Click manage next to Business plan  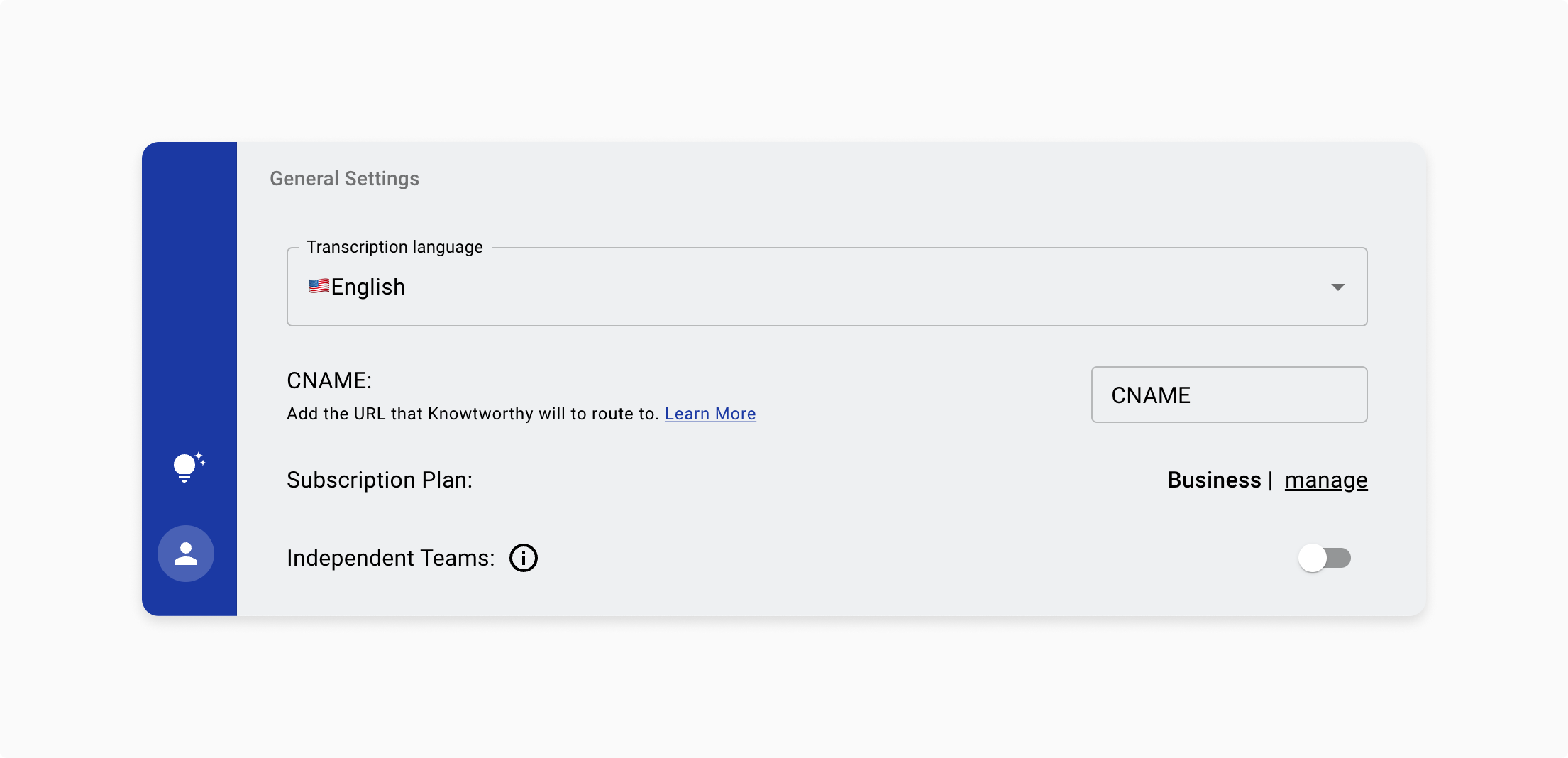1325,480
